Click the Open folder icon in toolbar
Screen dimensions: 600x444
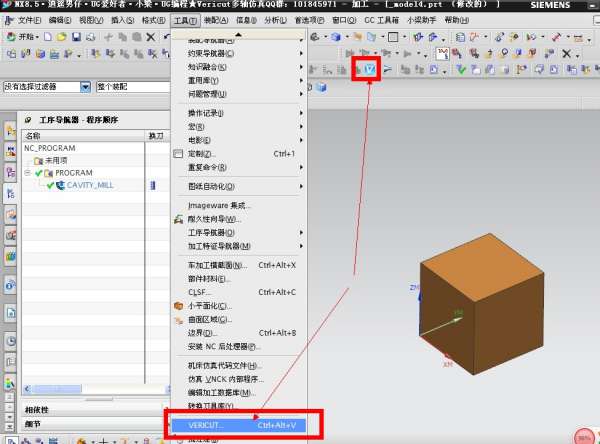62,37
